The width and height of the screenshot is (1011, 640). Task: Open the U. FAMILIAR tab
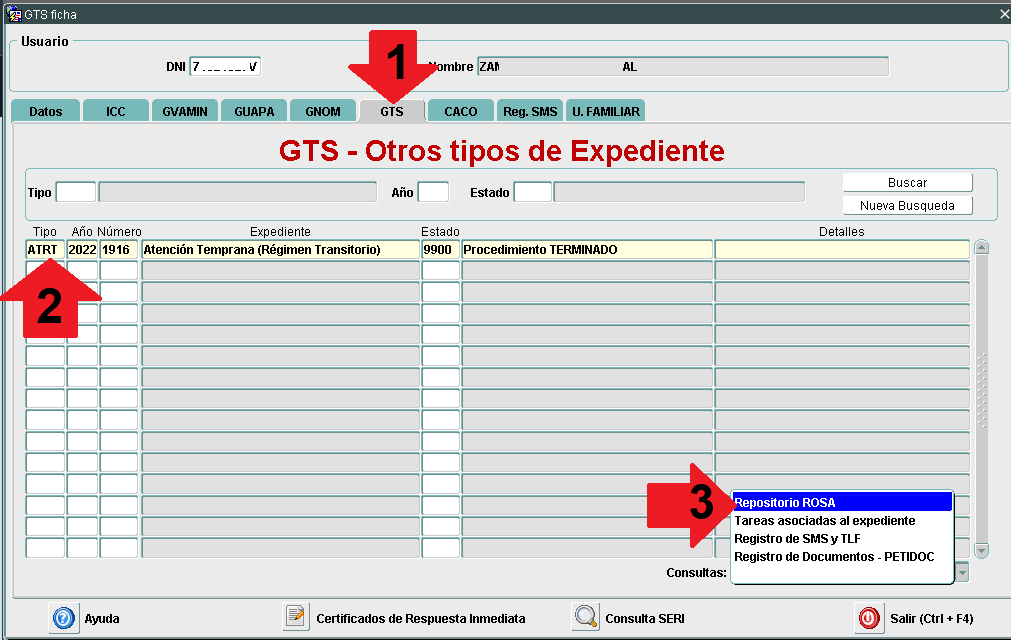pos(606,111)
